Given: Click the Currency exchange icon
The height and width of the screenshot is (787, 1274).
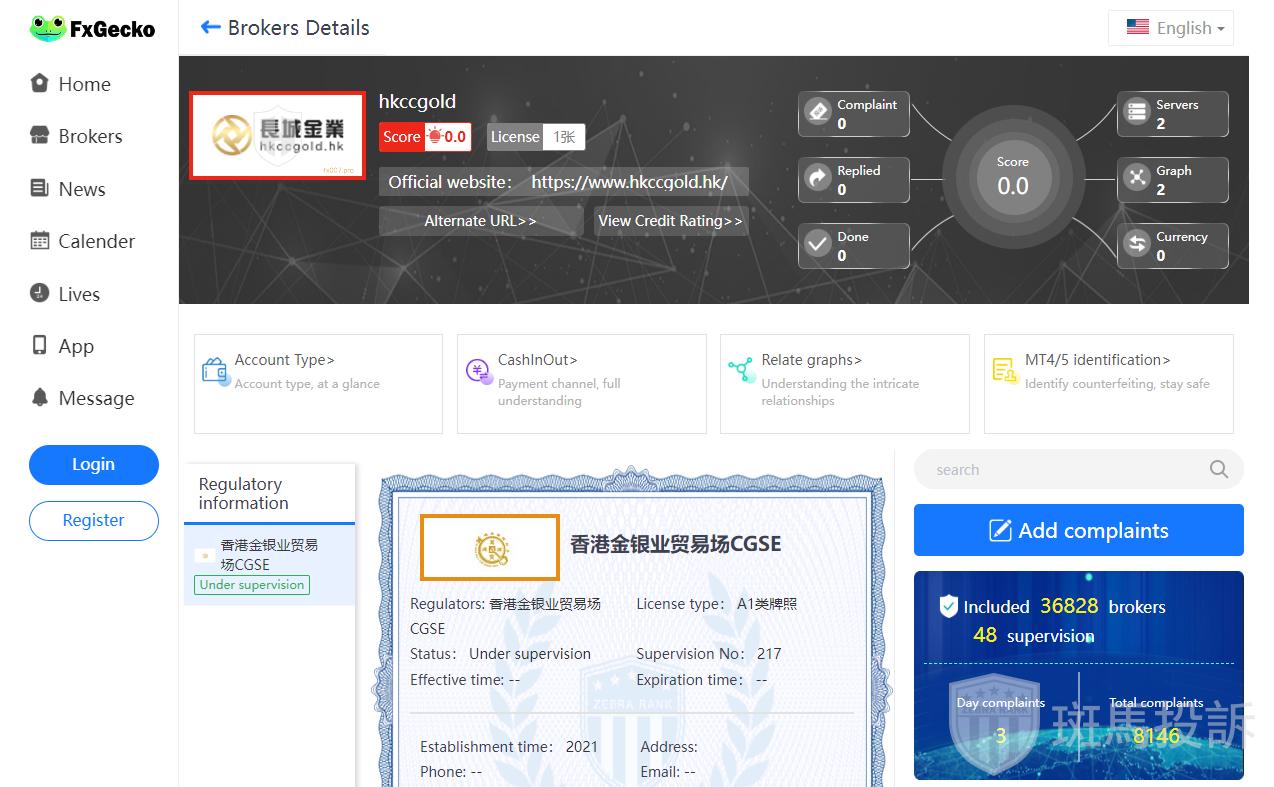Looking at the screenshot, I should point(1137,245).
